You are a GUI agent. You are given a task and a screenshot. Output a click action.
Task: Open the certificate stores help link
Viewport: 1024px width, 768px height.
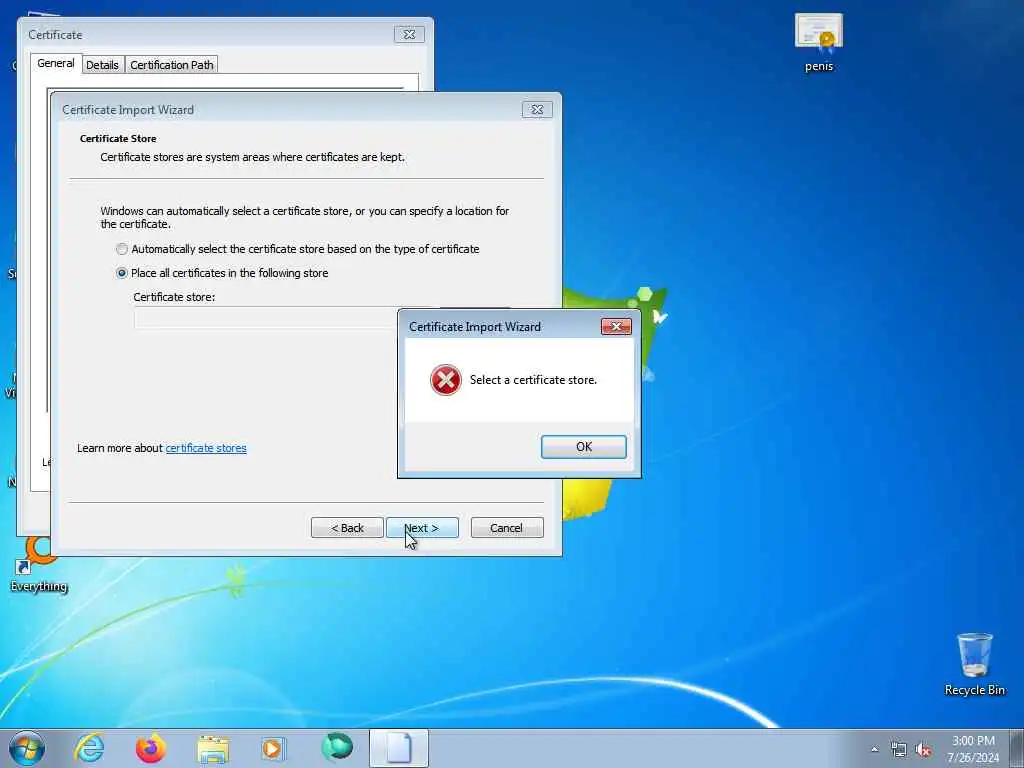[x=206, y=448]
